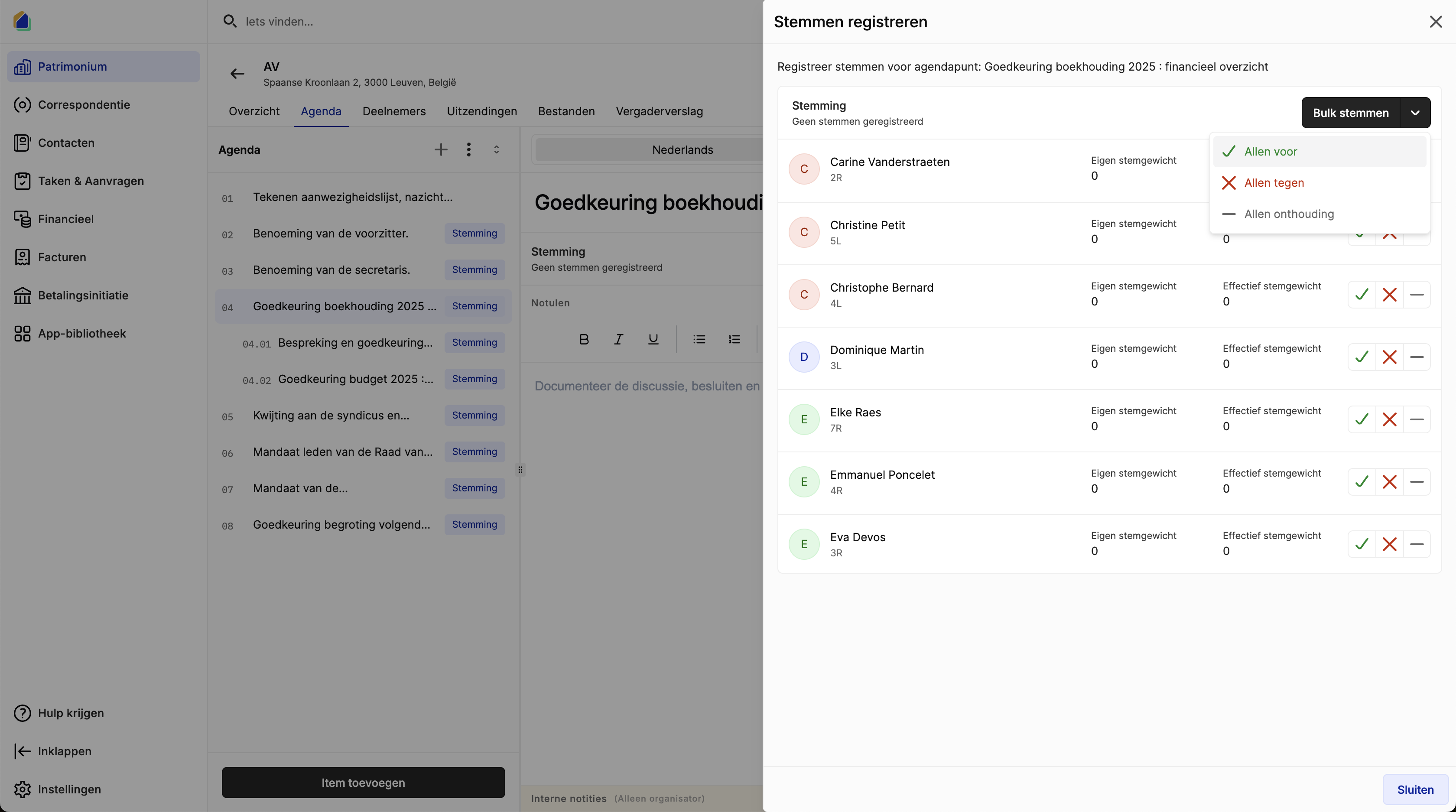Go back with the arrow next to AV
Viewport: 1456px width, 812px height.
(237, 74)
